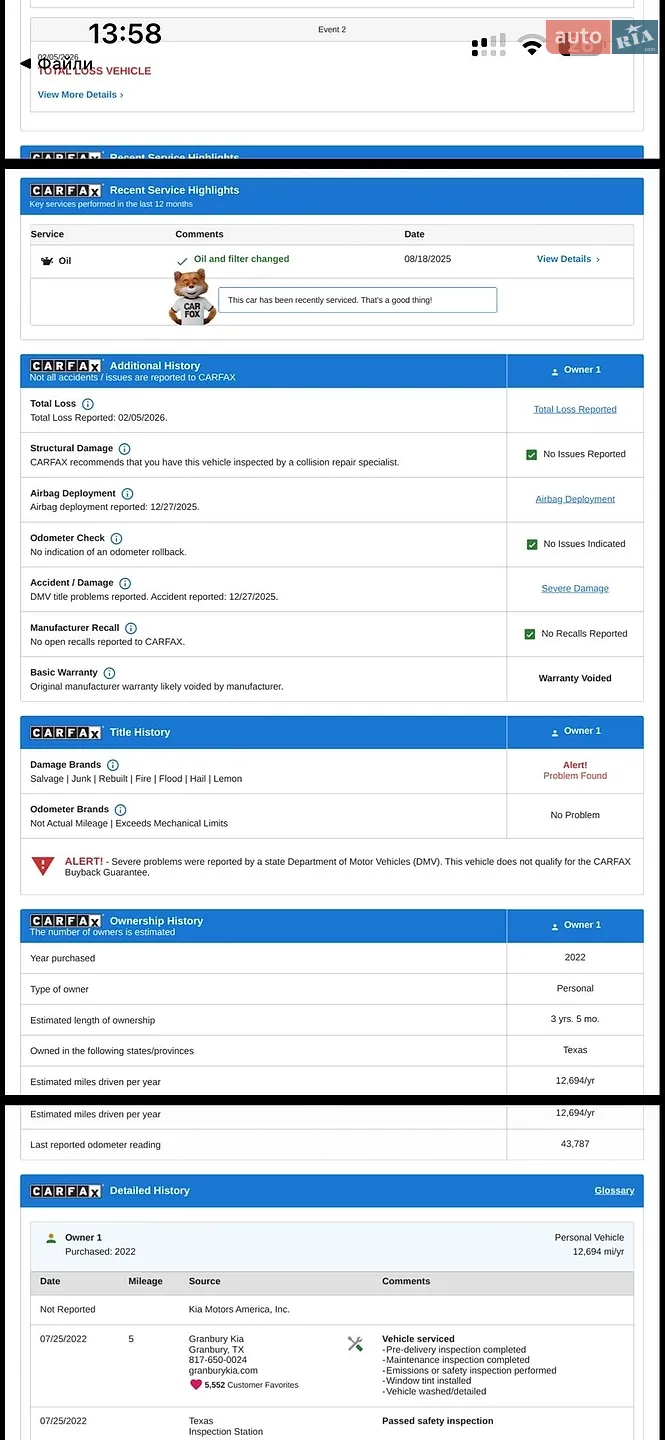Viewport: 665px width, 1440px height.
Task: Open the Total Loss Reported link
Action: pos(575,410)
